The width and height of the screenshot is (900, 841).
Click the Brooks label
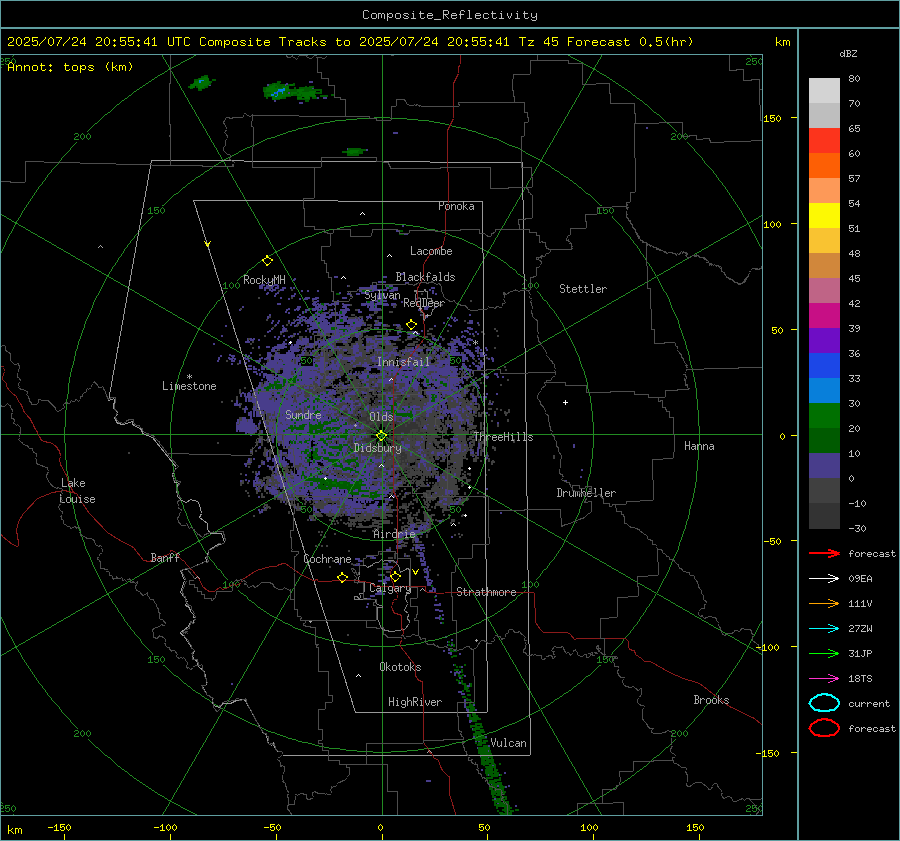pos(711,700)
